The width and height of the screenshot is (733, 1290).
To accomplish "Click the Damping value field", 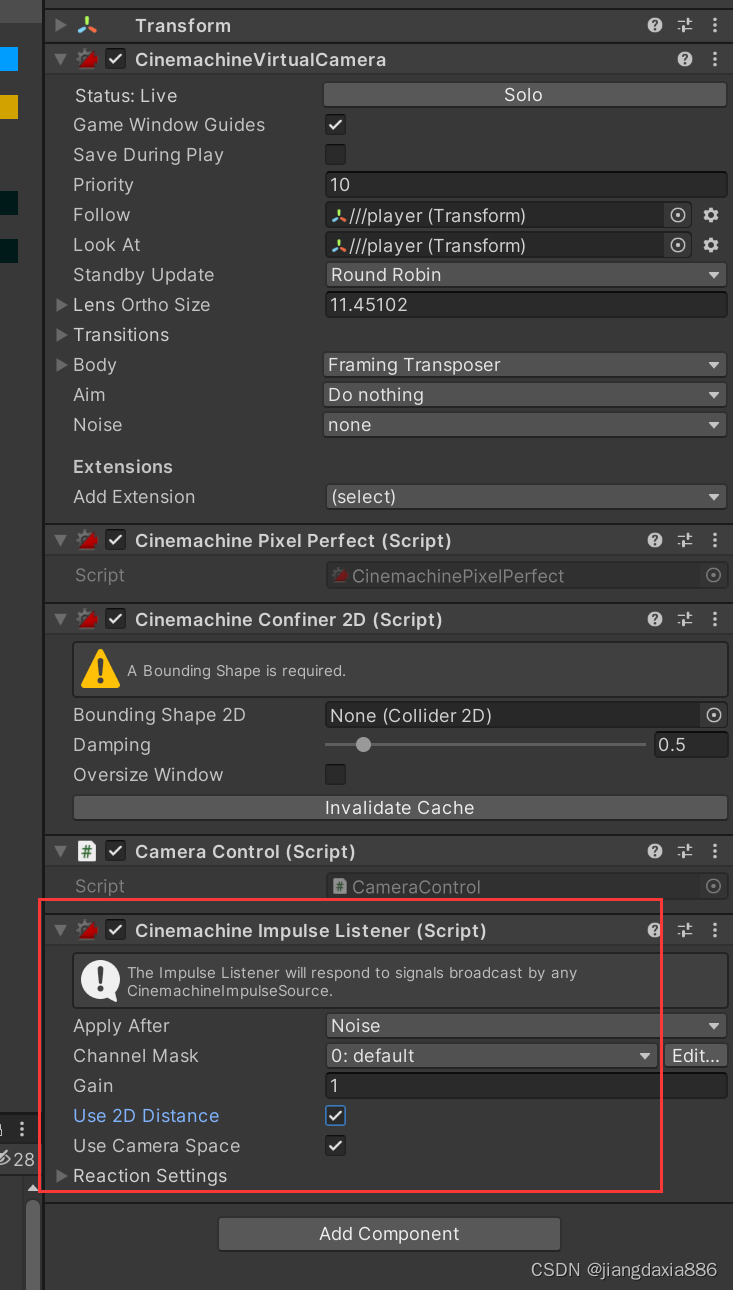I will 691,745.
